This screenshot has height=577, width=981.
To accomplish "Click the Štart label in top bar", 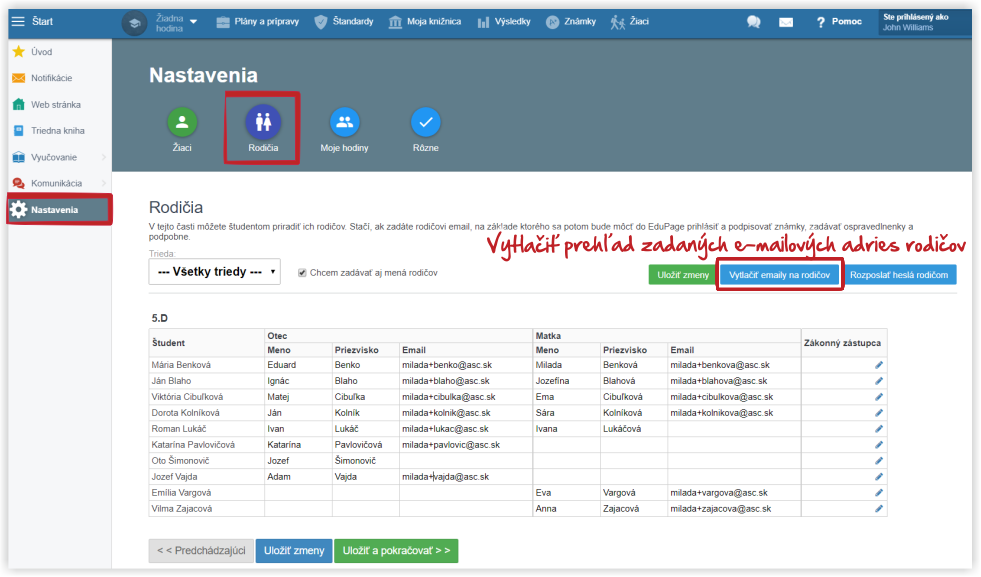I will [x=43, y=21].
